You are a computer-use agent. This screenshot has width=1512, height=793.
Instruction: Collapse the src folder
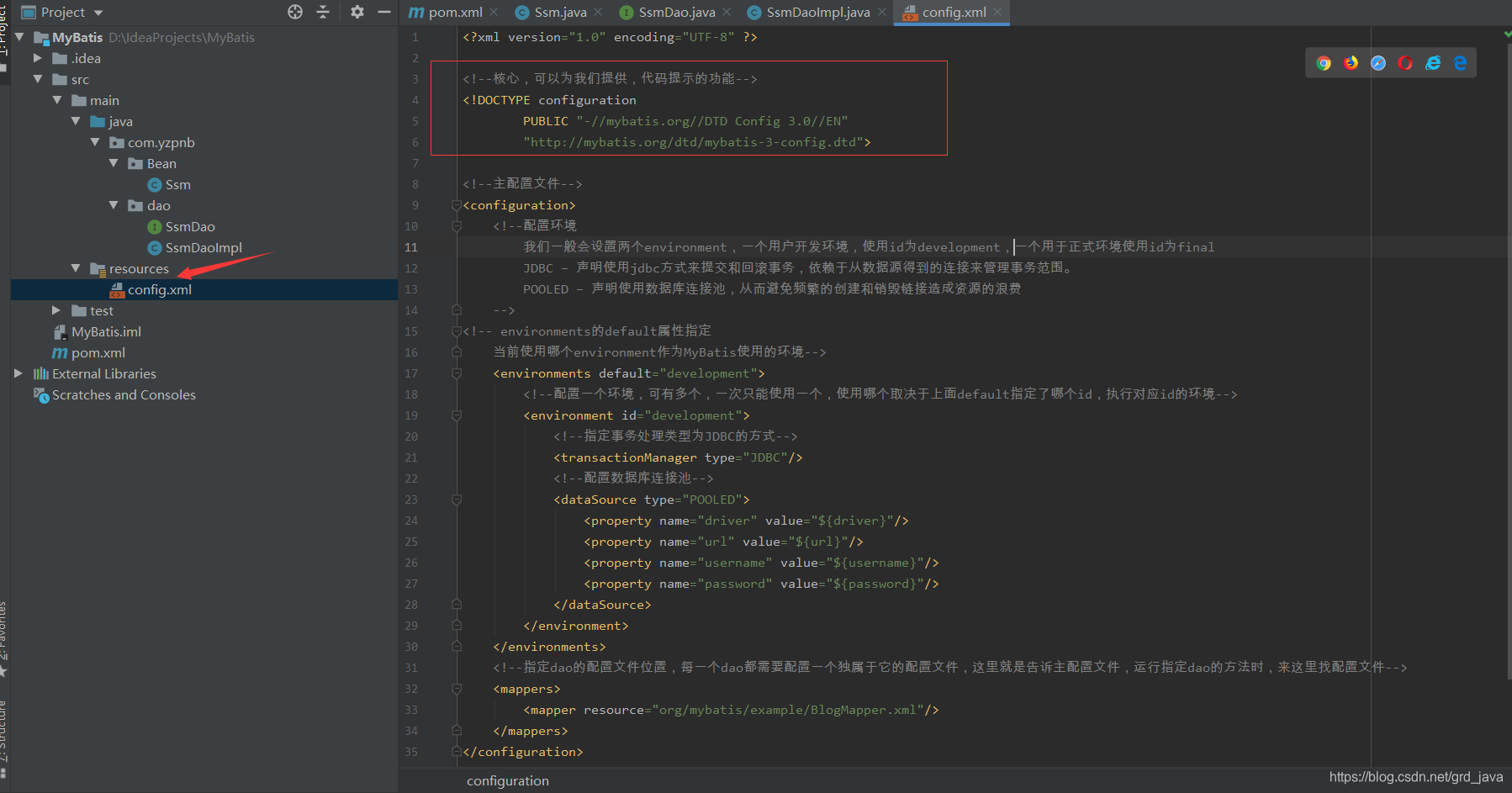click(x=38, y=79)
